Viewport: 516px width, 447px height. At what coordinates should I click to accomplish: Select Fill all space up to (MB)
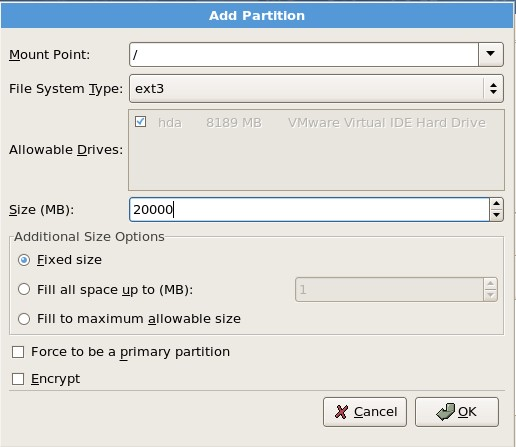coord(24,289)
